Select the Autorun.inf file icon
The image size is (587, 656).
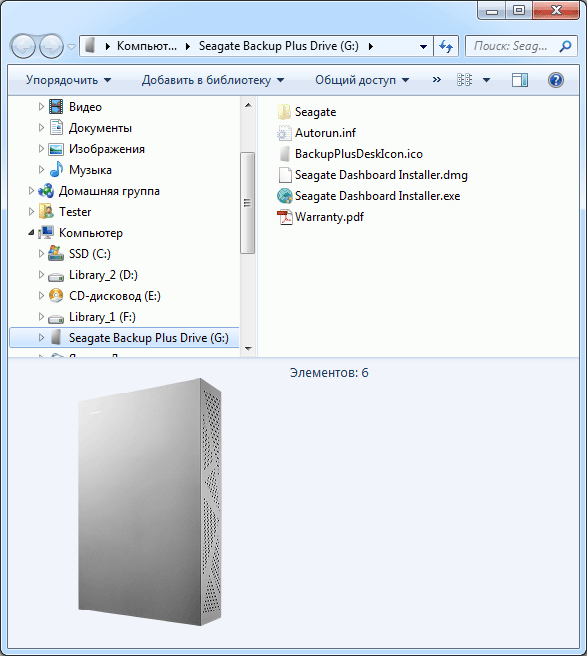pos(285,133)
